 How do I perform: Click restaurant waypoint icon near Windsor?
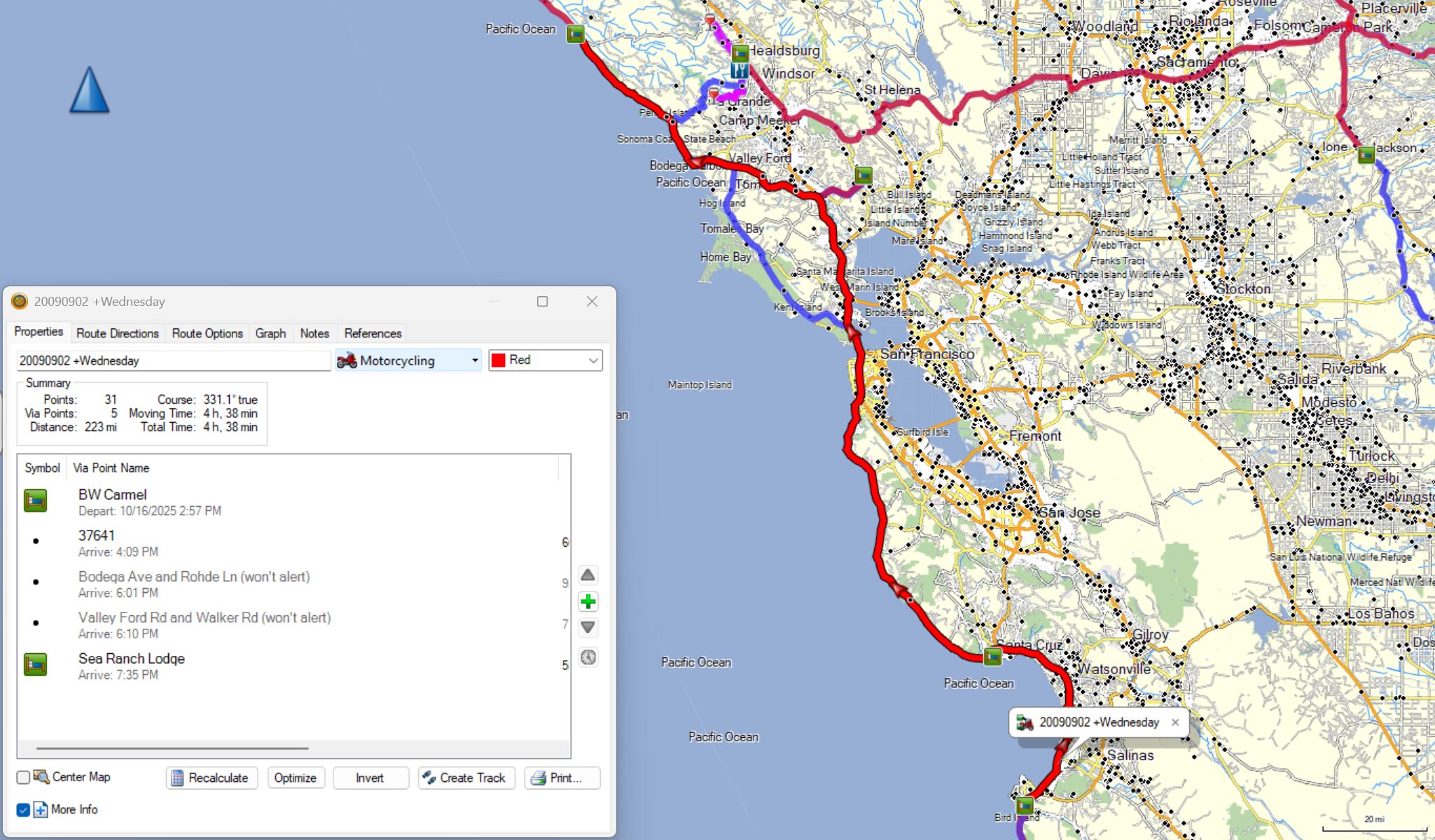[739, 71]
